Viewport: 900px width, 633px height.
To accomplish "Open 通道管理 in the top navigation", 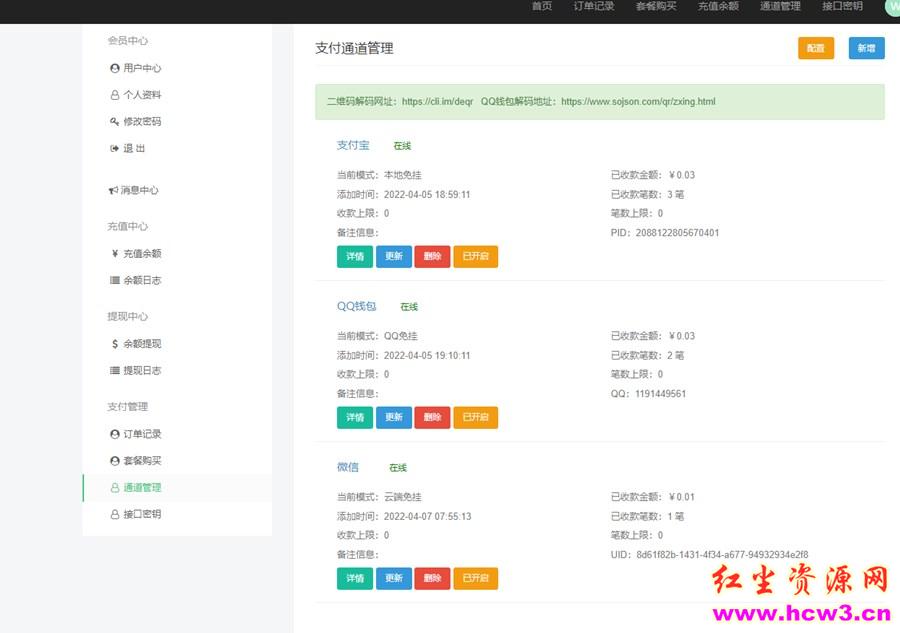I will tap(780, 6).
